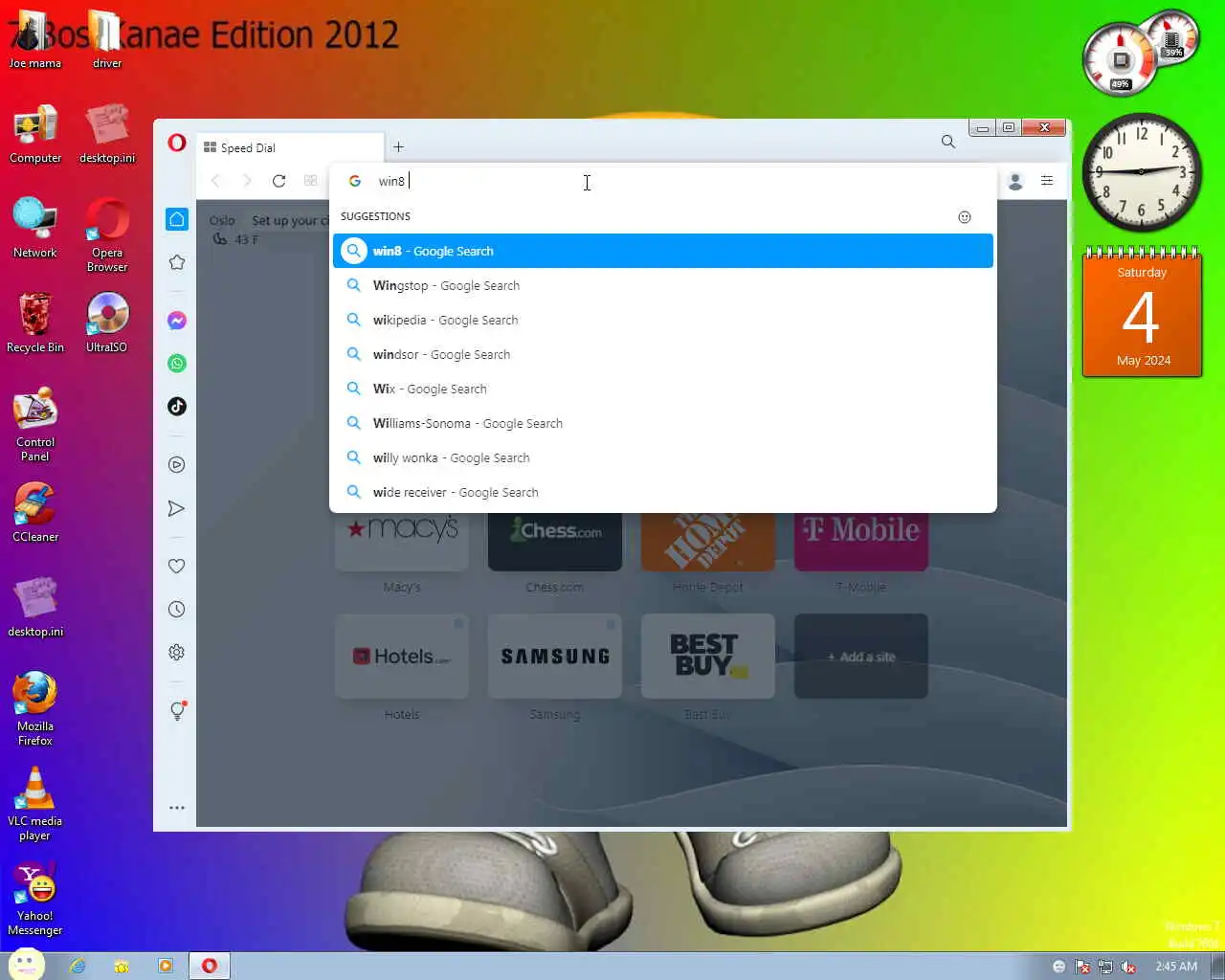Open Messenger in the sidebar
Screen dimensions: 1225x980
[x=177, y=321]
